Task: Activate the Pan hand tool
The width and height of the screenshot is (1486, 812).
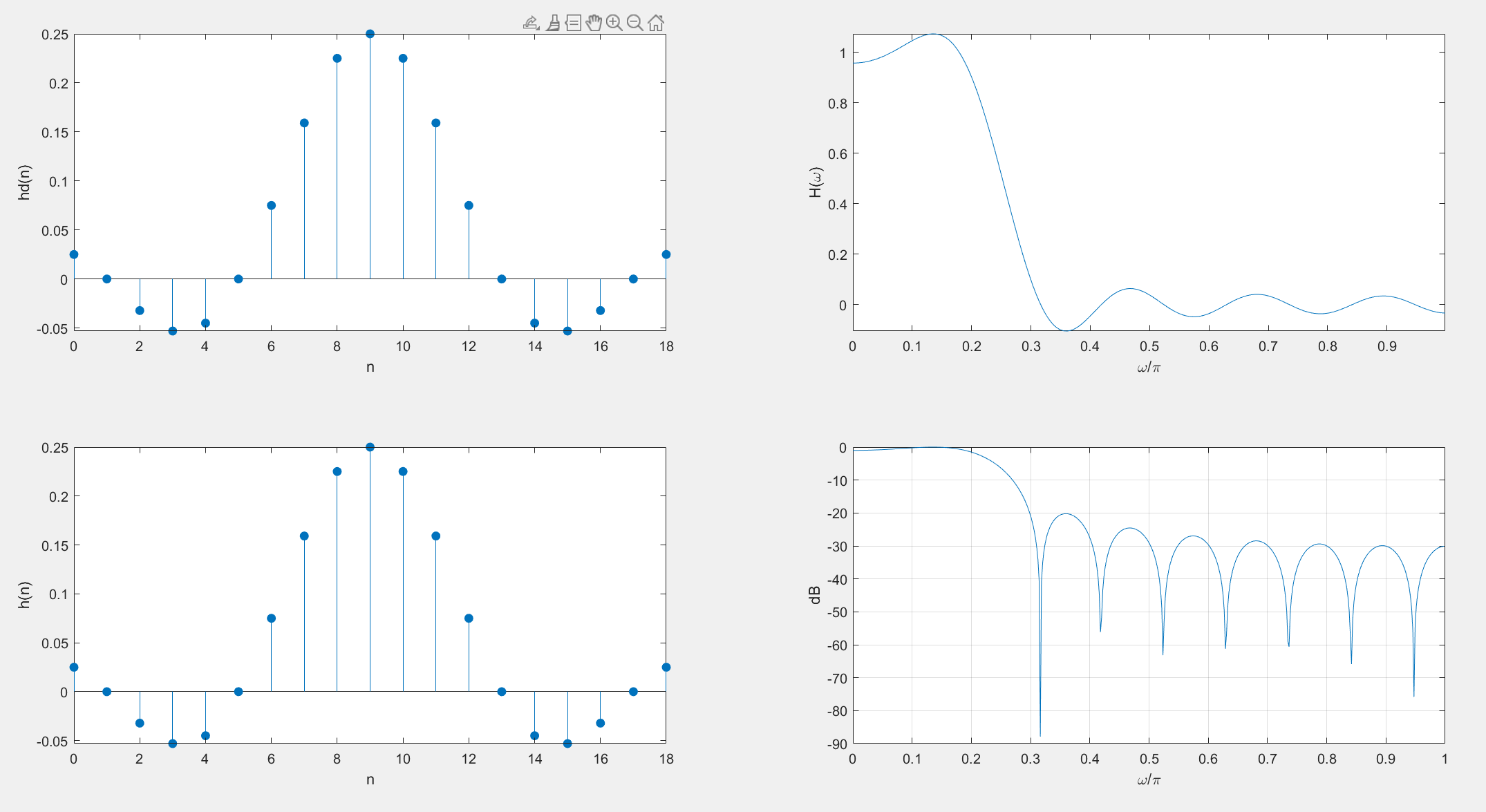Action: coord(594,23)
